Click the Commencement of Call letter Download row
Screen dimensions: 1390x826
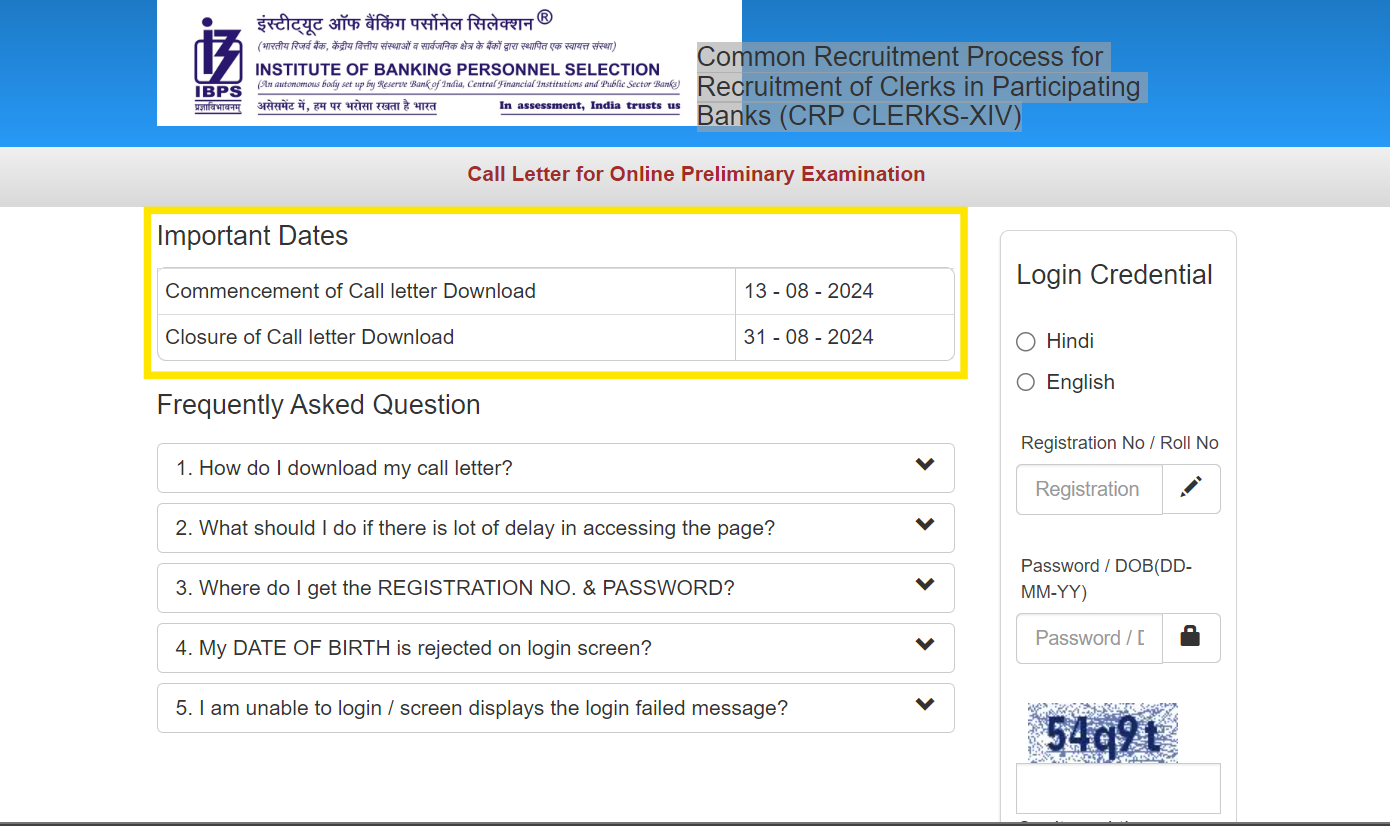[x=350, y=291]
